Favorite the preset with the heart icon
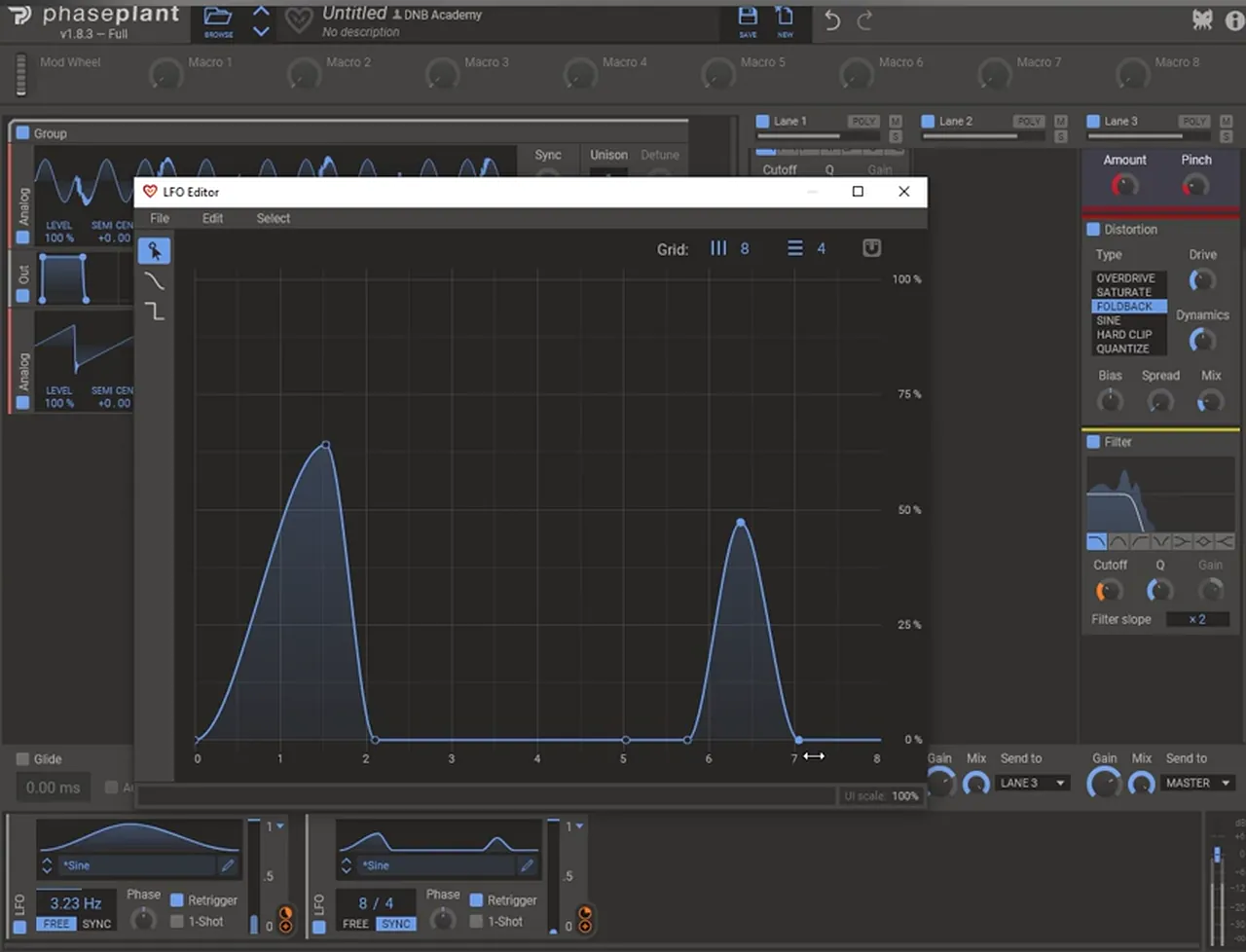The height and width of the screenshot is (952, 1246). click(299, 20)
